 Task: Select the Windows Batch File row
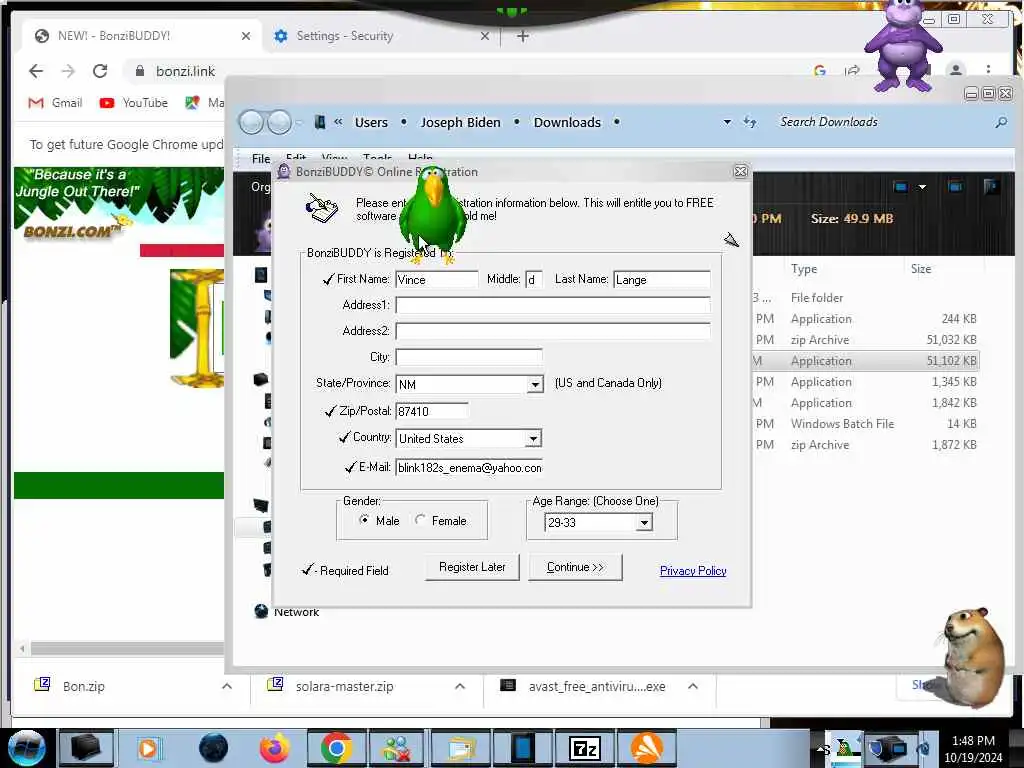[x=866, y=424]
